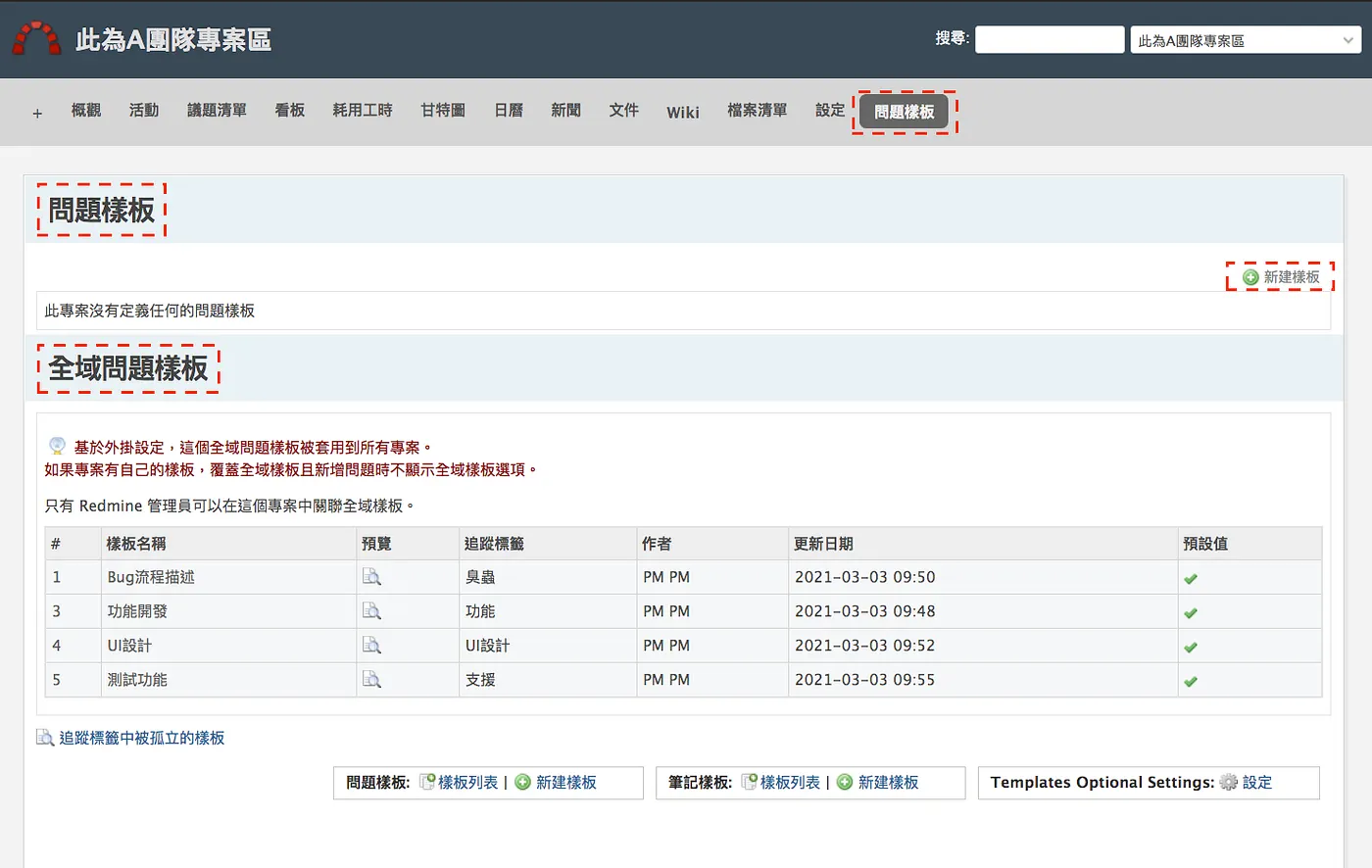Go to the 甘特圖 tab
The image size is (1372, 868).
click(443, 111)
